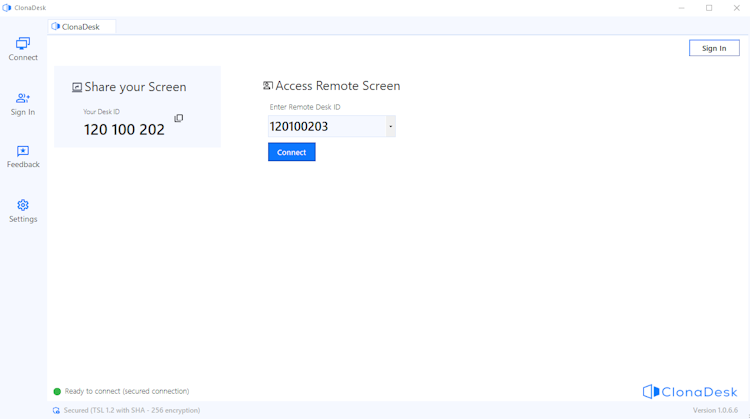Expand the Remote Desk ID history dropdown
Screen dimensions: 750x419
tap(391, 126)
